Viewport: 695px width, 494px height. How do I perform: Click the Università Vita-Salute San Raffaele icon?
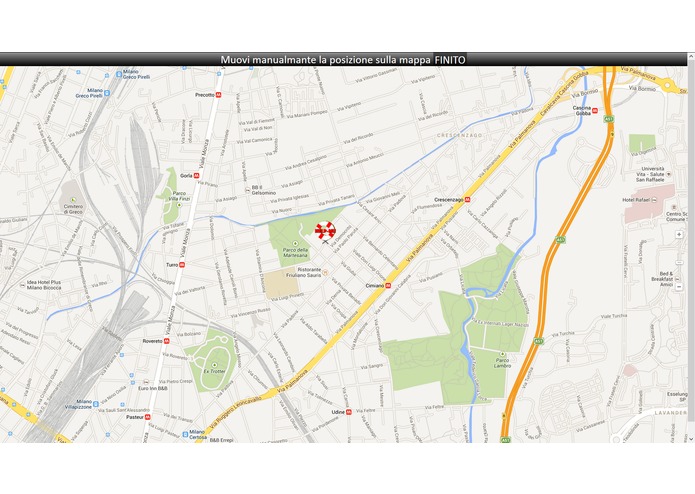[669, 175]
